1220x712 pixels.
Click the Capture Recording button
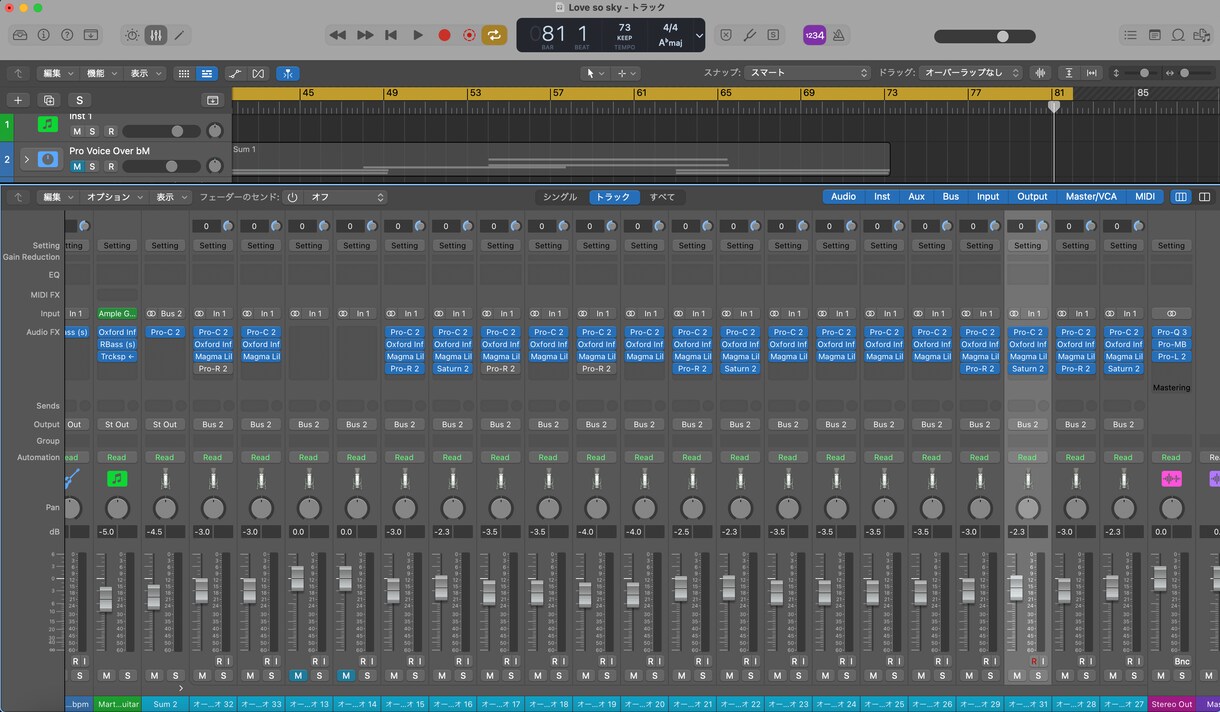[469, 35]
